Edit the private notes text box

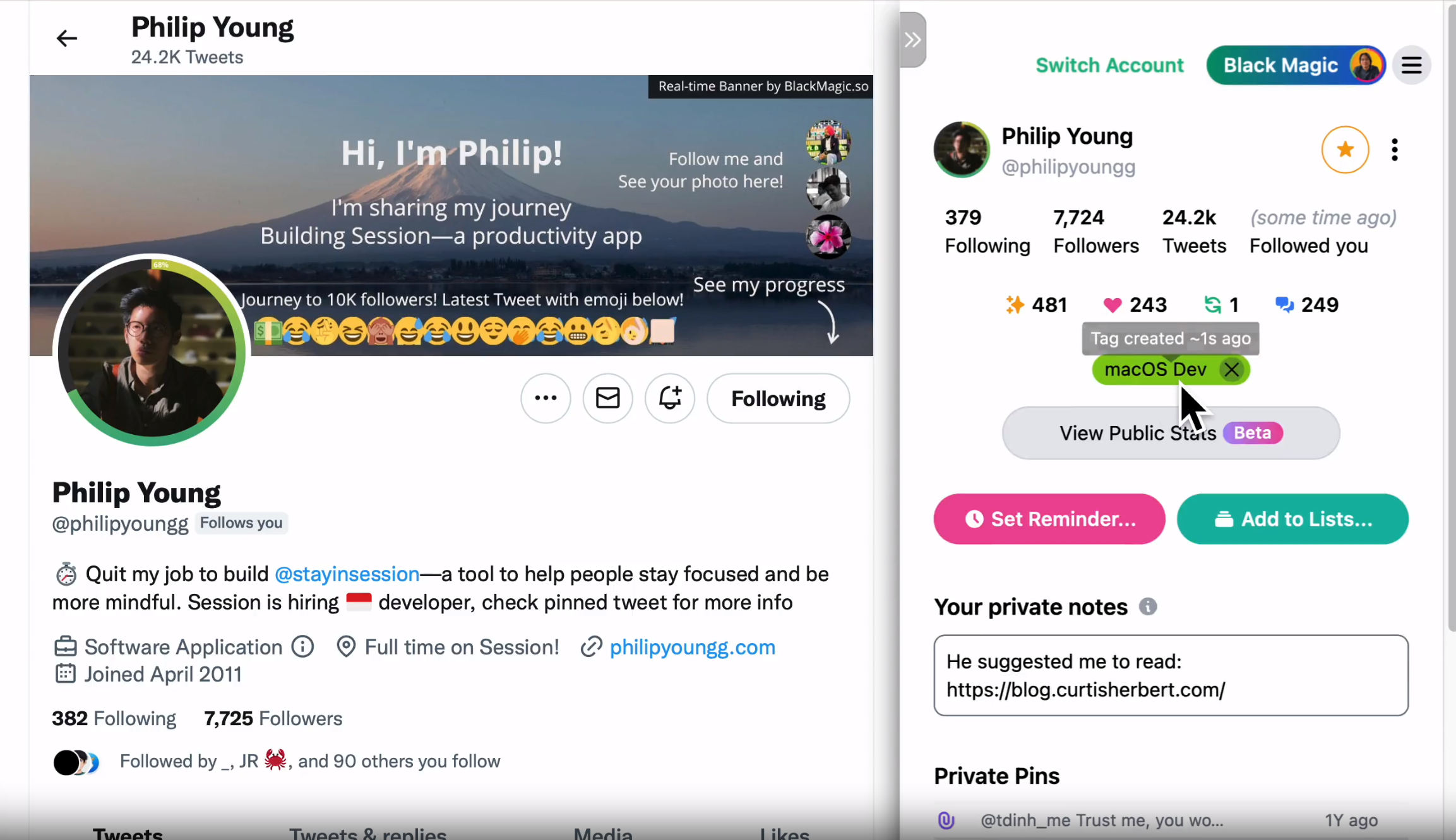[1171, 675]
